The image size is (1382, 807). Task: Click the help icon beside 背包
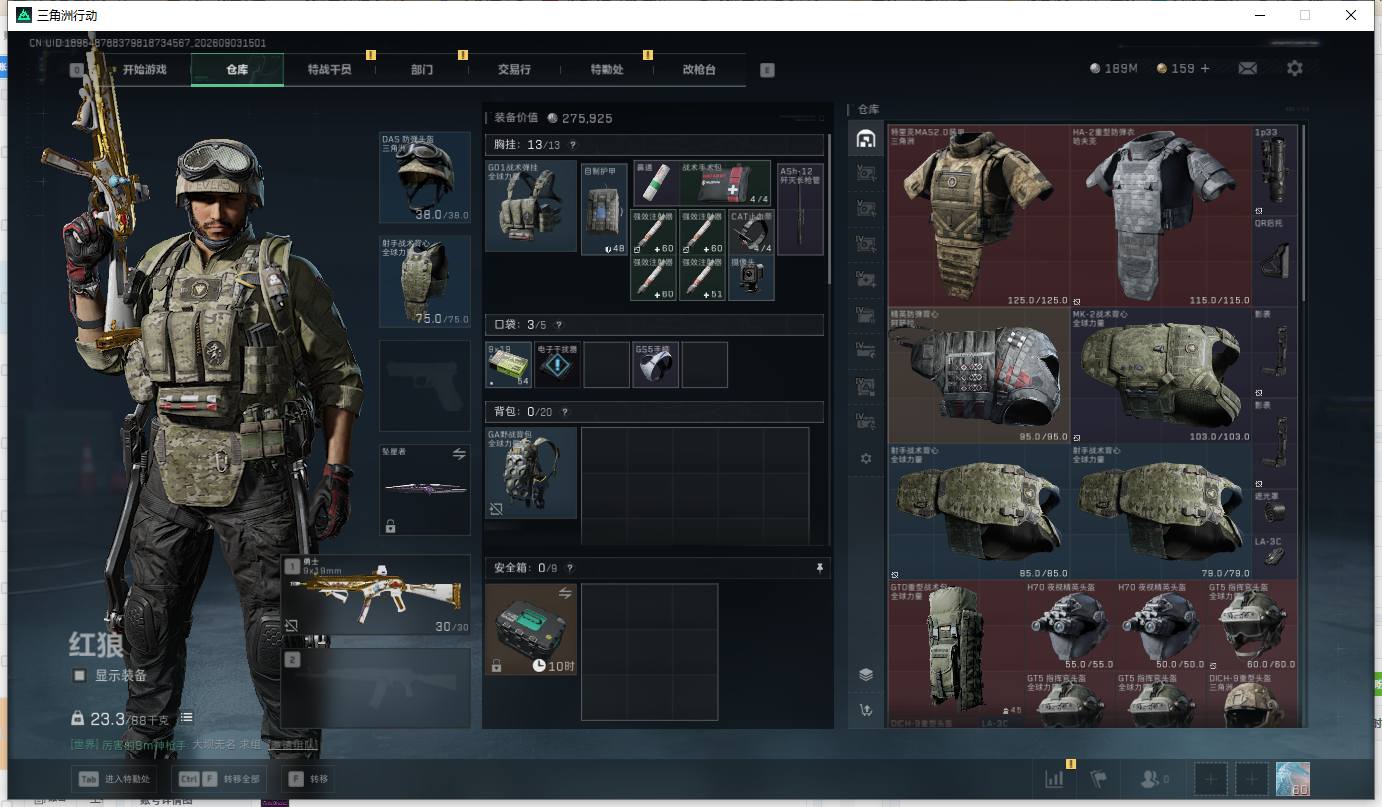click(x=564, y=412)
